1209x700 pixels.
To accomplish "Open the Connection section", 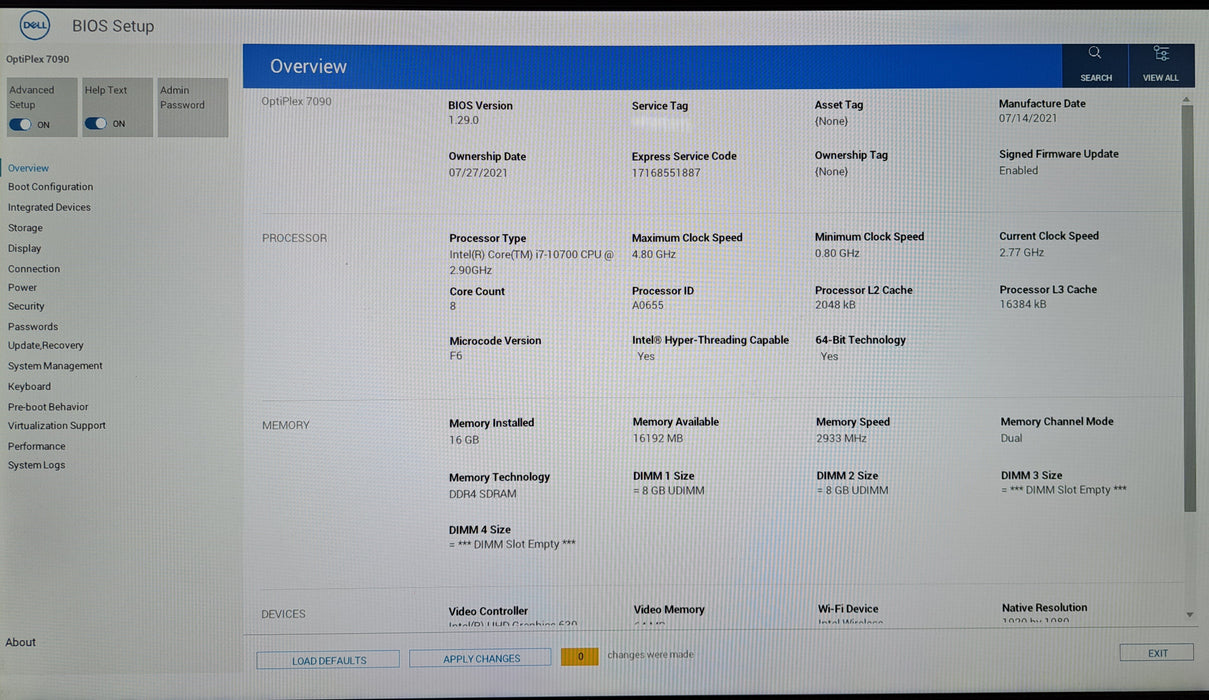I will click(34, 268).
